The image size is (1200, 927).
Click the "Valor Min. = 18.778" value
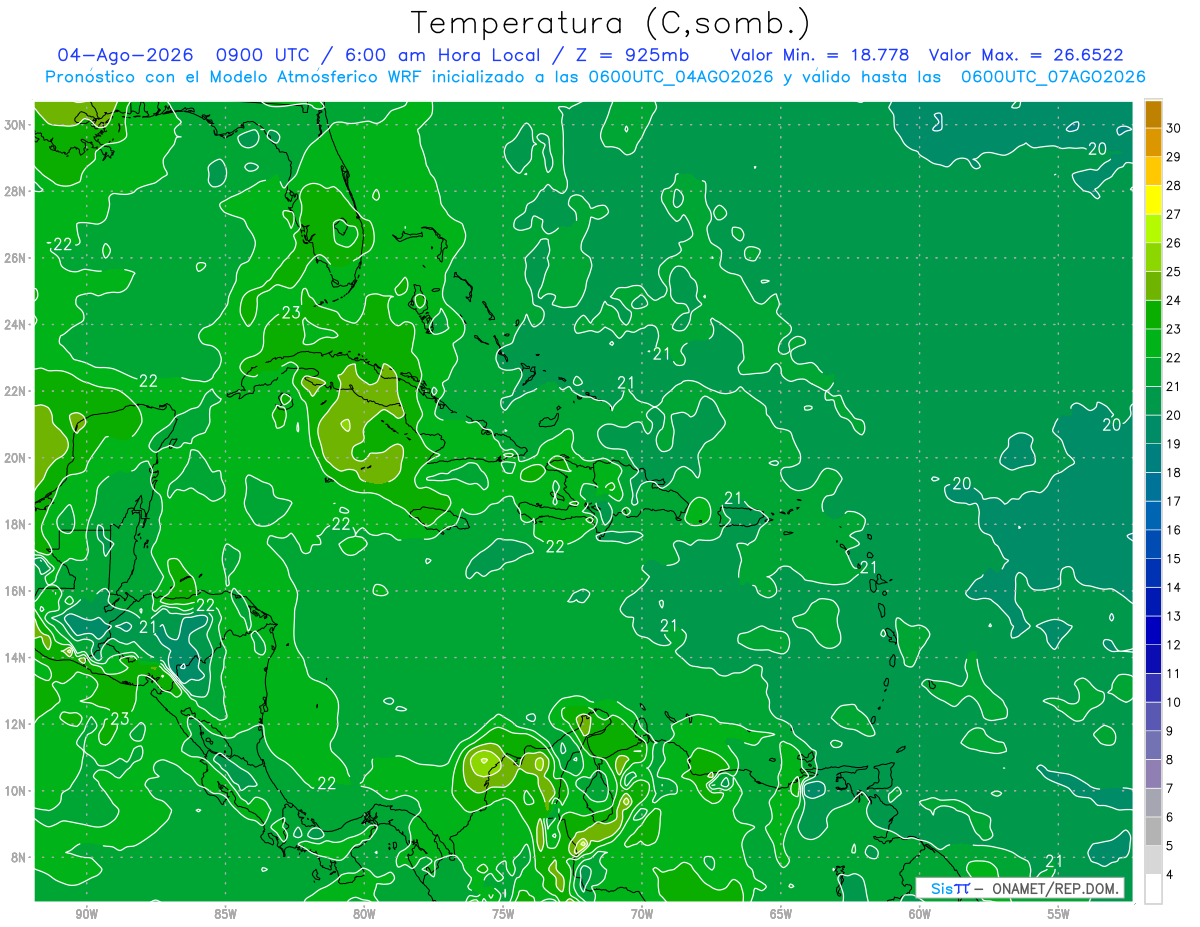click(821, 55)
